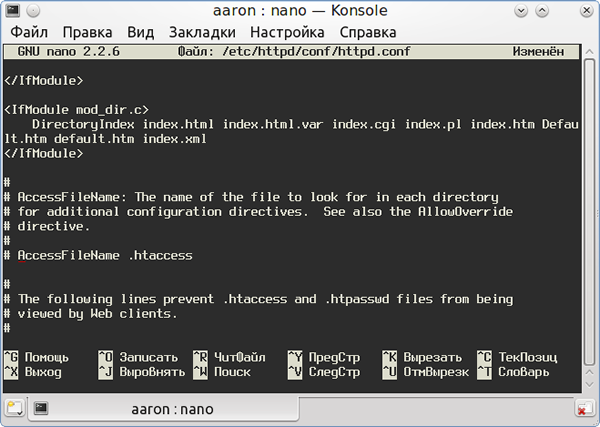600x427 pixels.
Task: Open the Вид menu
Action: 141,32
